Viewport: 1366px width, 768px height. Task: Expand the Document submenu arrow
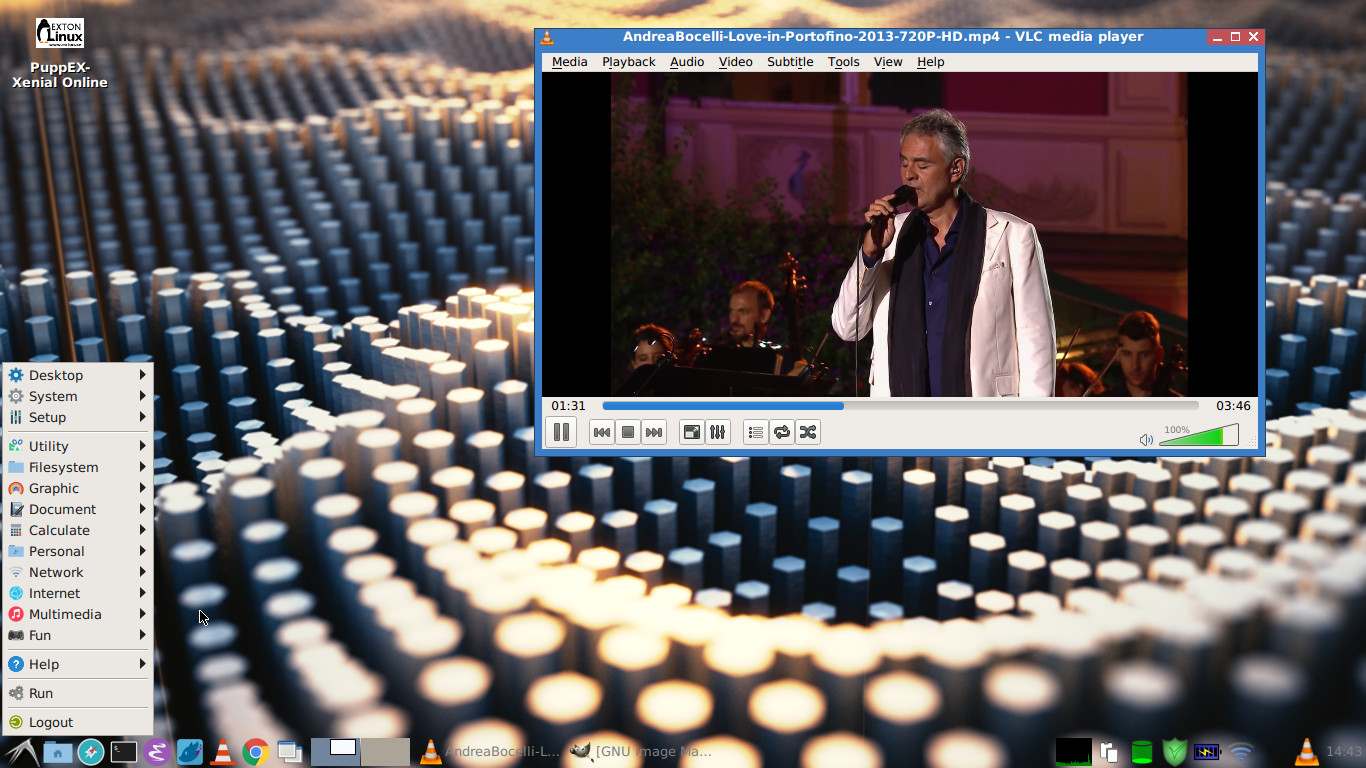pyautogui.click(x=143, y=509)
